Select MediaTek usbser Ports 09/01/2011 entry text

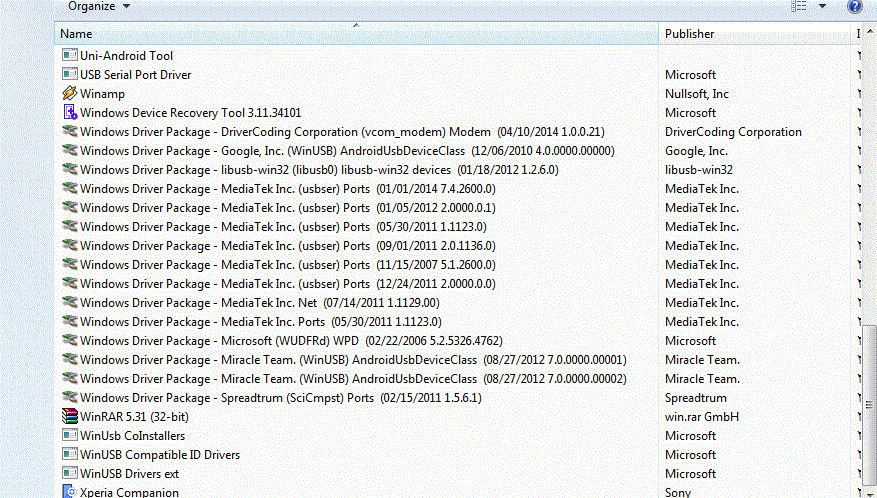(288, 246)
